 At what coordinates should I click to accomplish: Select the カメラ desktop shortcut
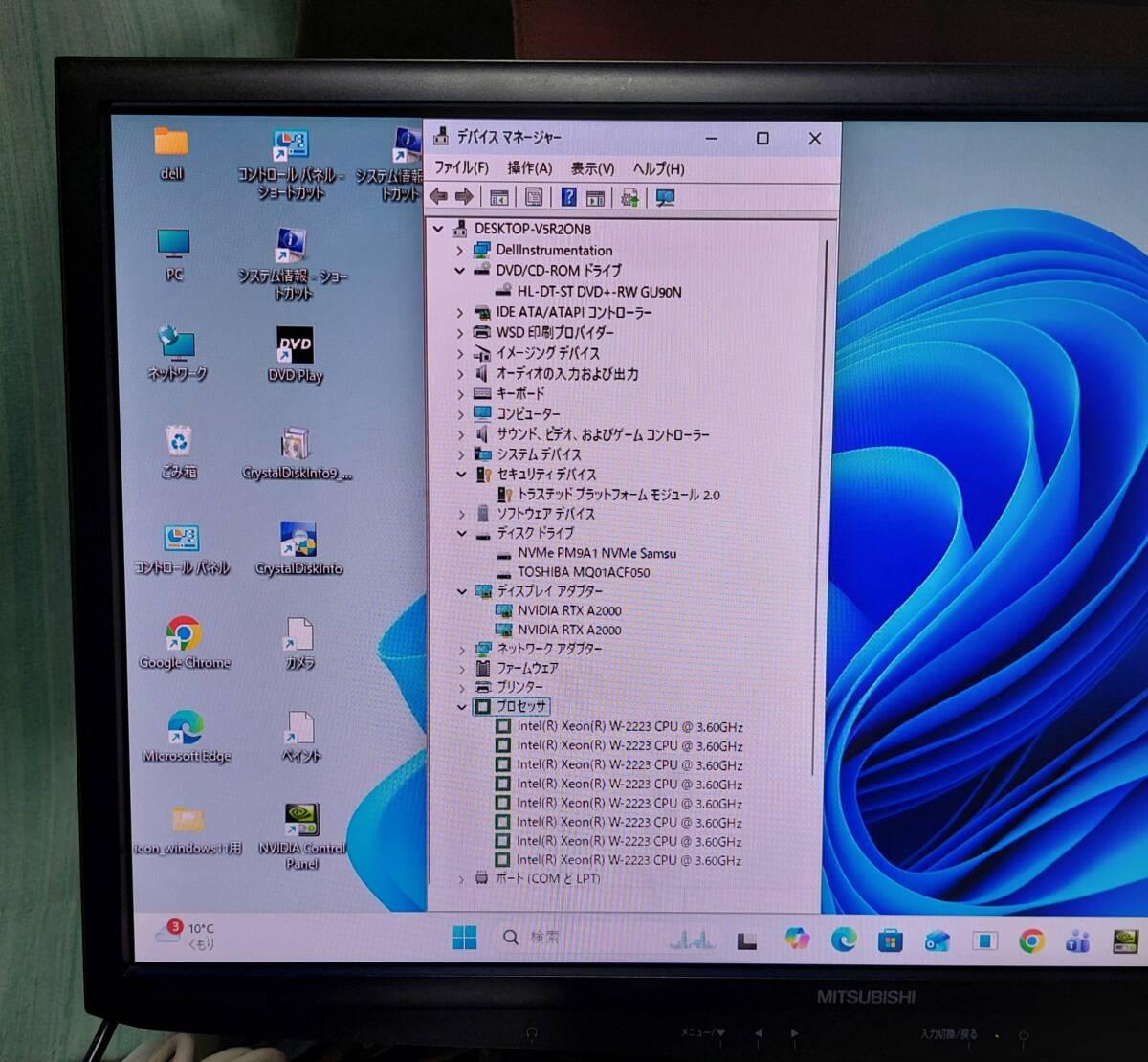(x=299, y=643)
